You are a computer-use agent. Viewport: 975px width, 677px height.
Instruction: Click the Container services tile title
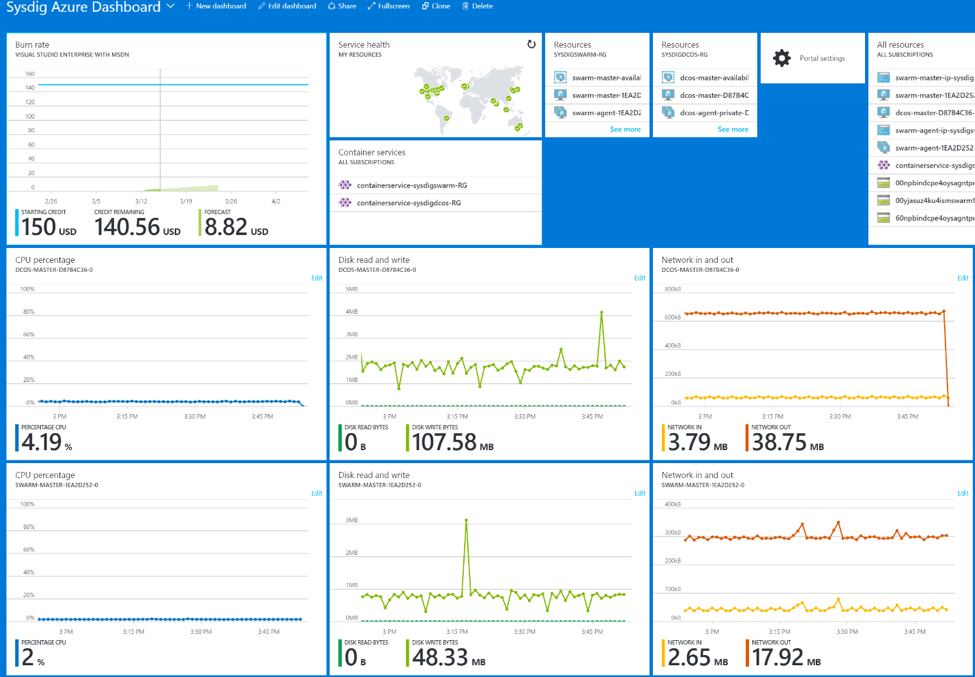372,152
